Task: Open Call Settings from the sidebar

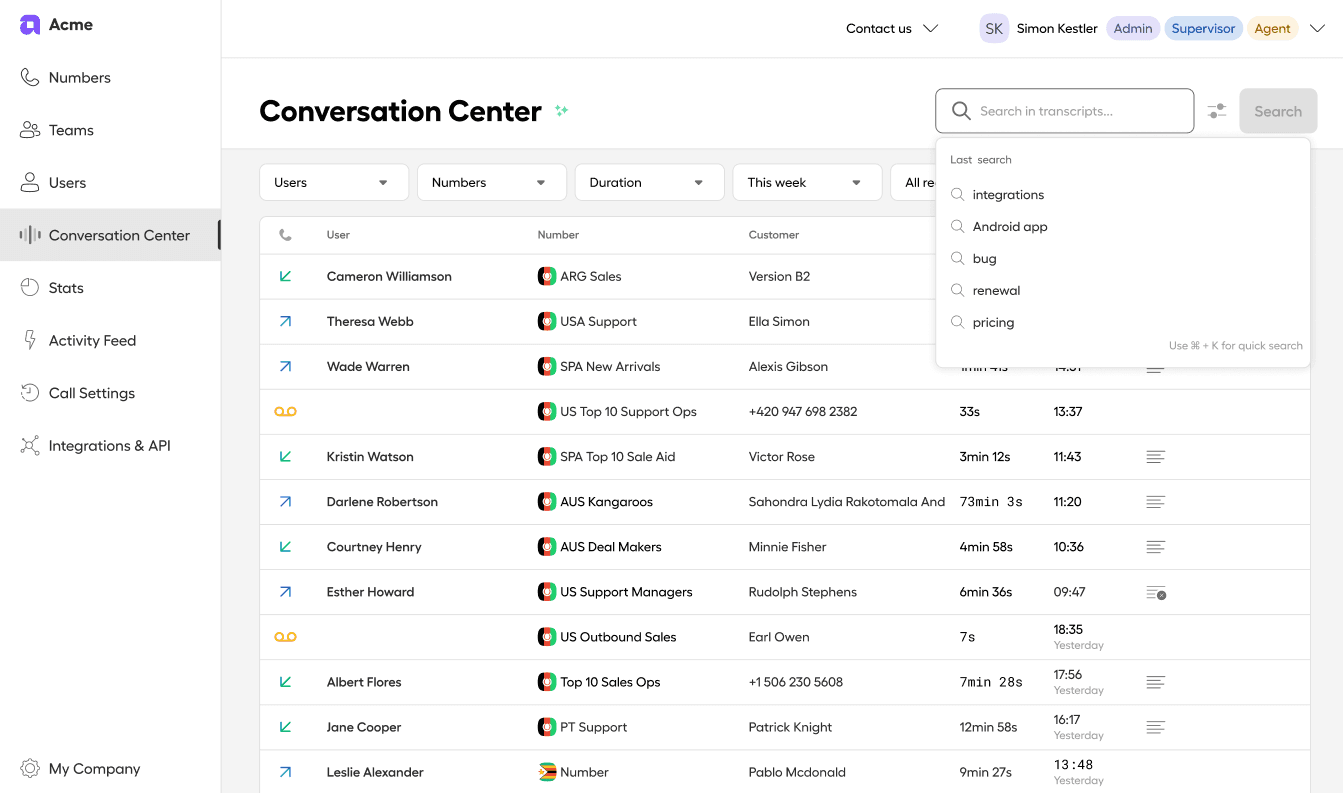Action: coord(89,393)
